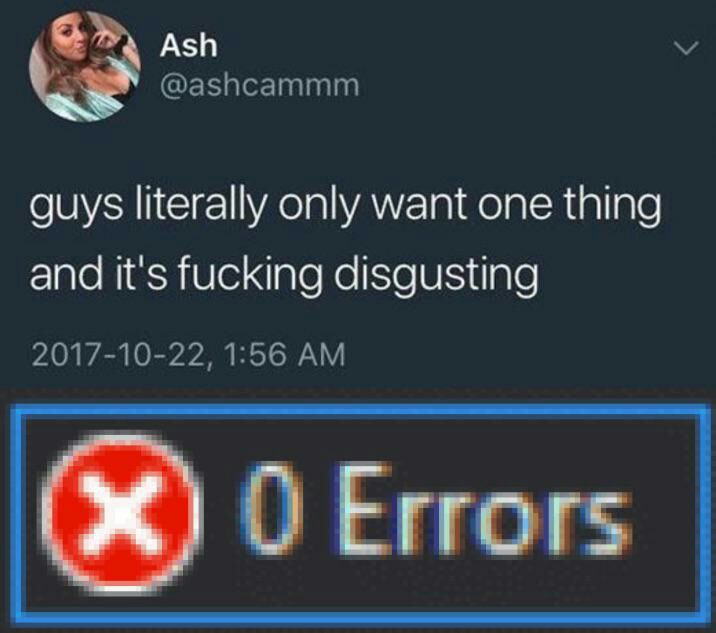Click the 1:56 AM time text
The width and height of the screenshot is (716, 633).
tap(285, 355)
